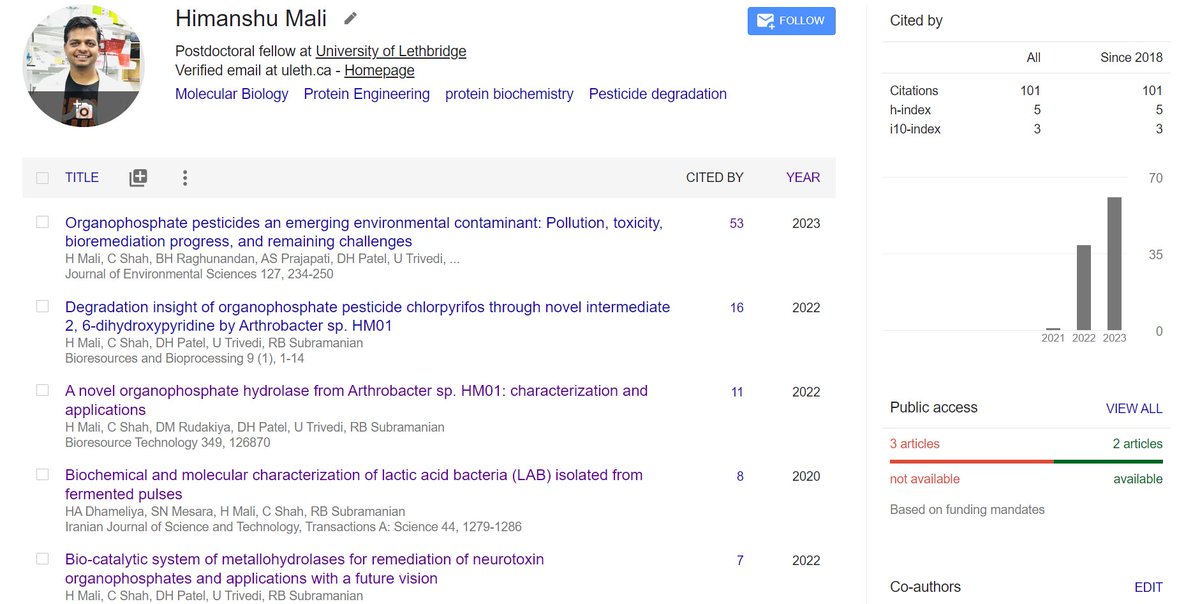1200x604 pixels.
Task: Click VIEW ALL under Public access
Action: point(1134,408)
